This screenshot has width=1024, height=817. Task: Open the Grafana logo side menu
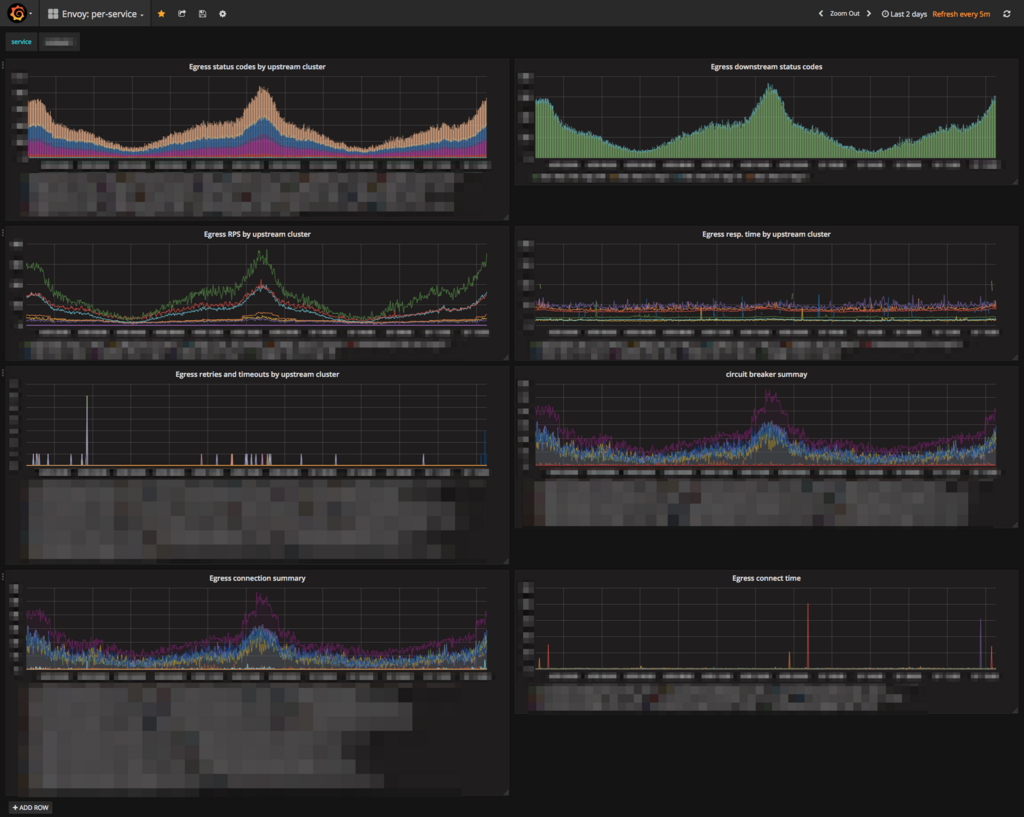coord(17,14)
